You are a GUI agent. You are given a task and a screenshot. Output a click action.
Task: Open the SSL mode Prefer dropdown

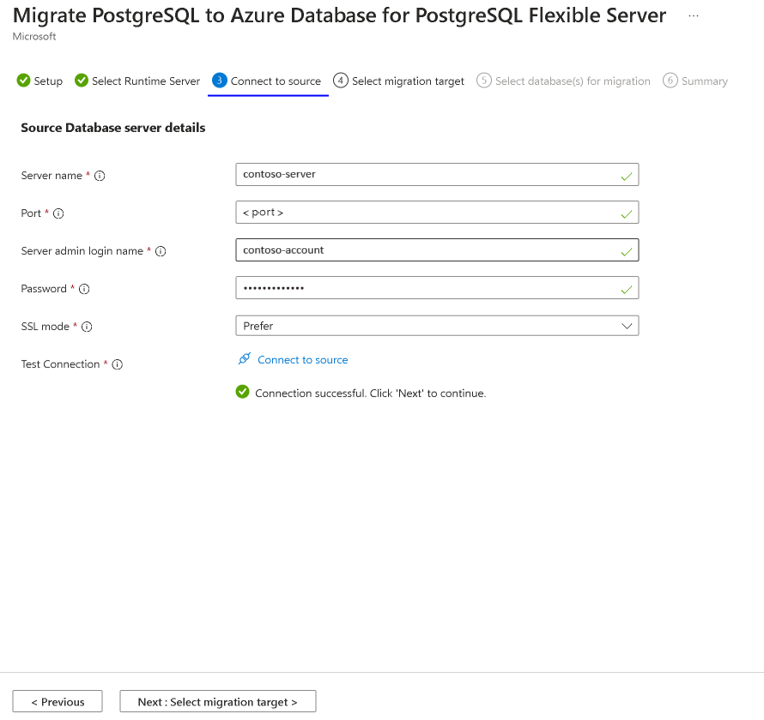click(x=437, y=326)
